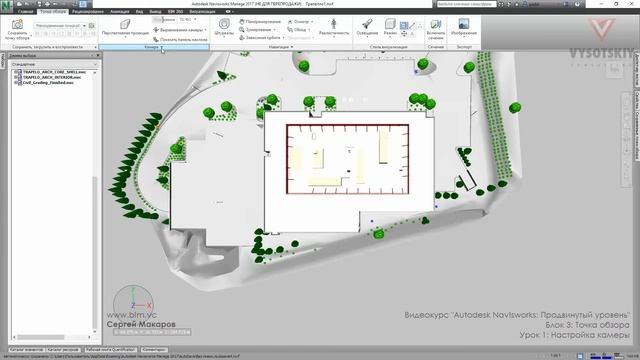Open the Align Camera dropdown arrow
Screen dimensions: 640x360
(205, 30)
